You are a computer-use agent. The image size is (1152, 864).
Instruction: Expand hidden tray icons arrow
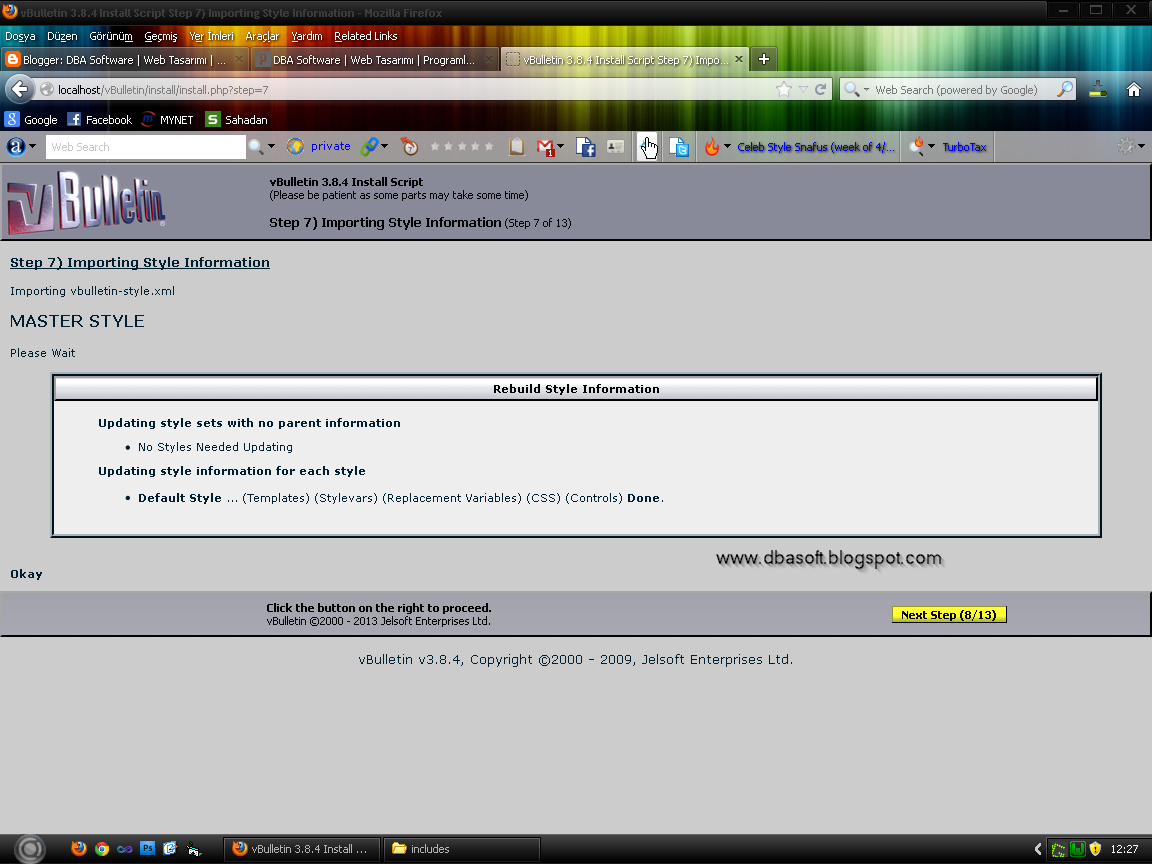1038,849
